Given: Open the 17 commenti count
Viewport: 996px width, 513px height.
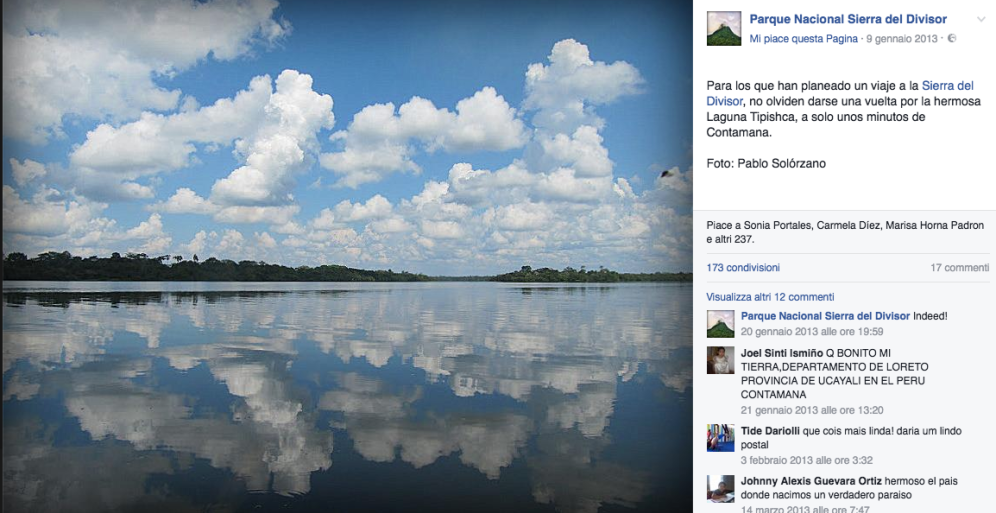Looking at the screenshot, I should (x=959, y=268).
